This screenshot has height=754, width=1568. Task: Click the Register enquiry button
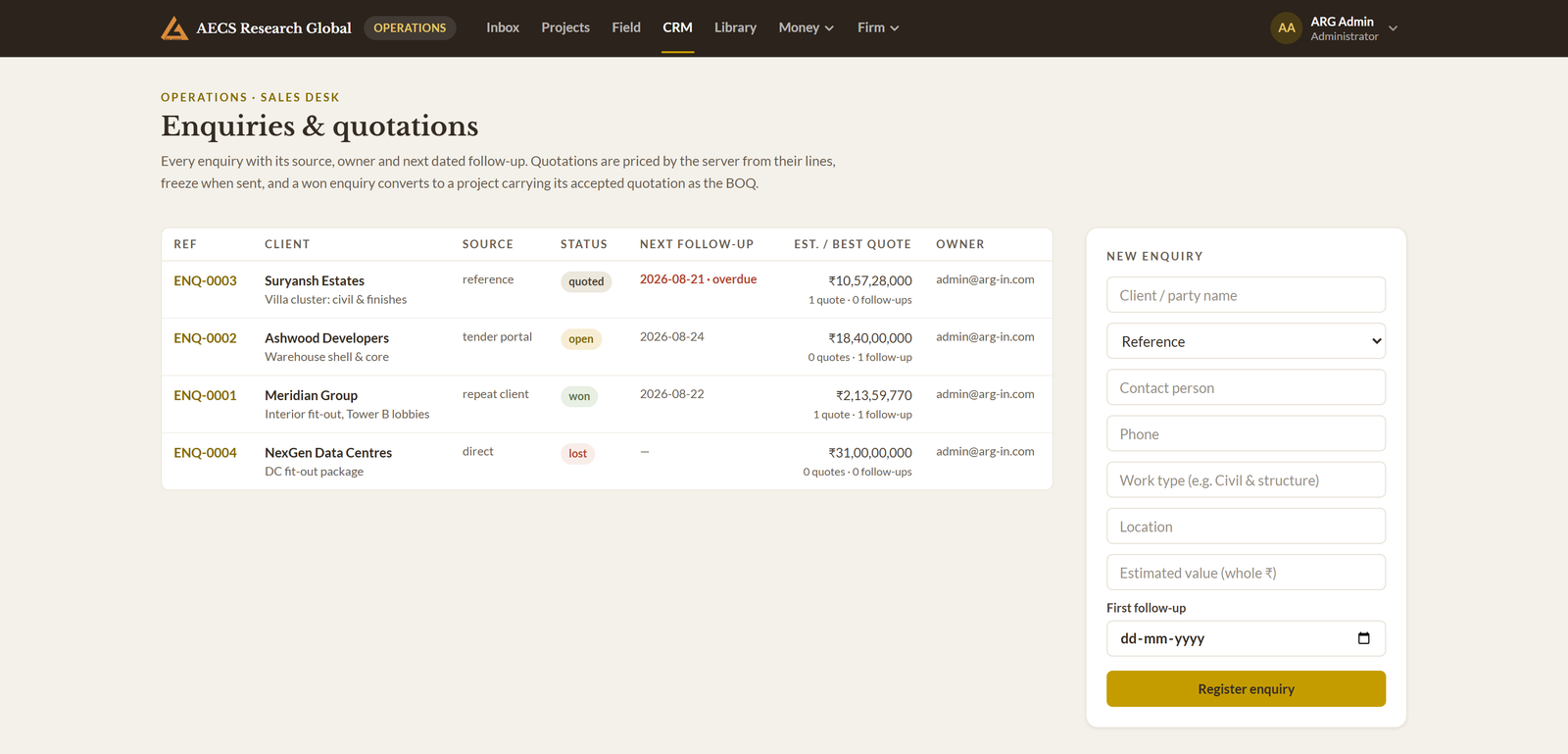[1246, 688]
